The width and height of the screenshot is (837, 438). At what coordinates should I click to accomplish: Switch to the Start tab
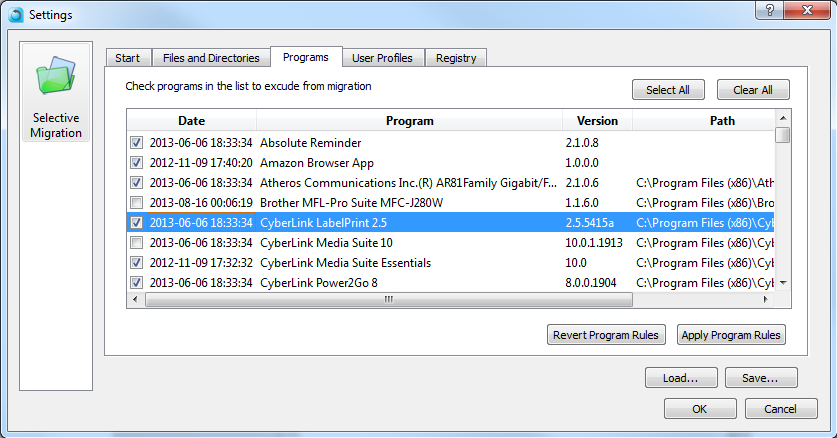[127, 58]
